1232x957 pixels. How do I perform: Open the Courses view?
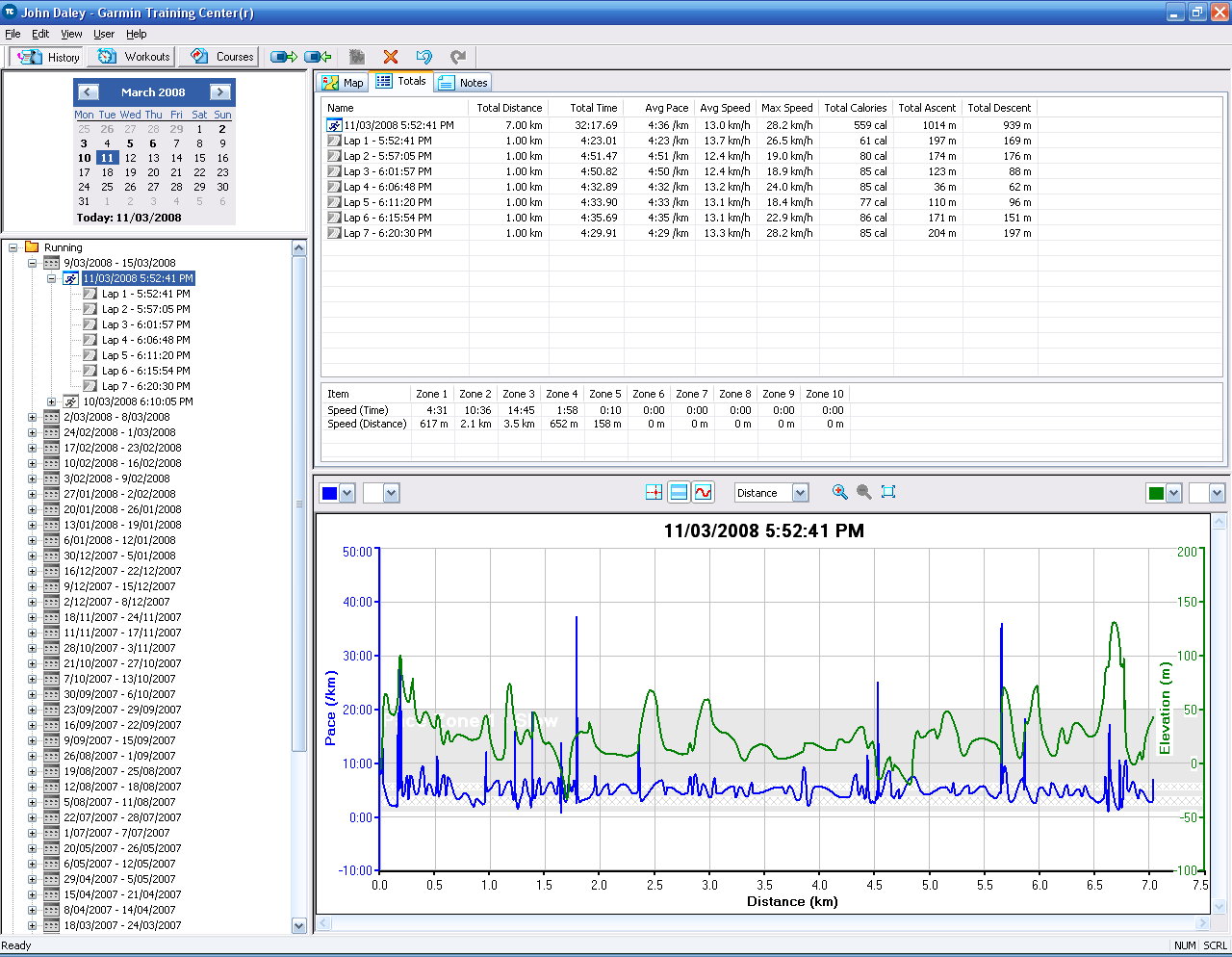tap(222, 57)
